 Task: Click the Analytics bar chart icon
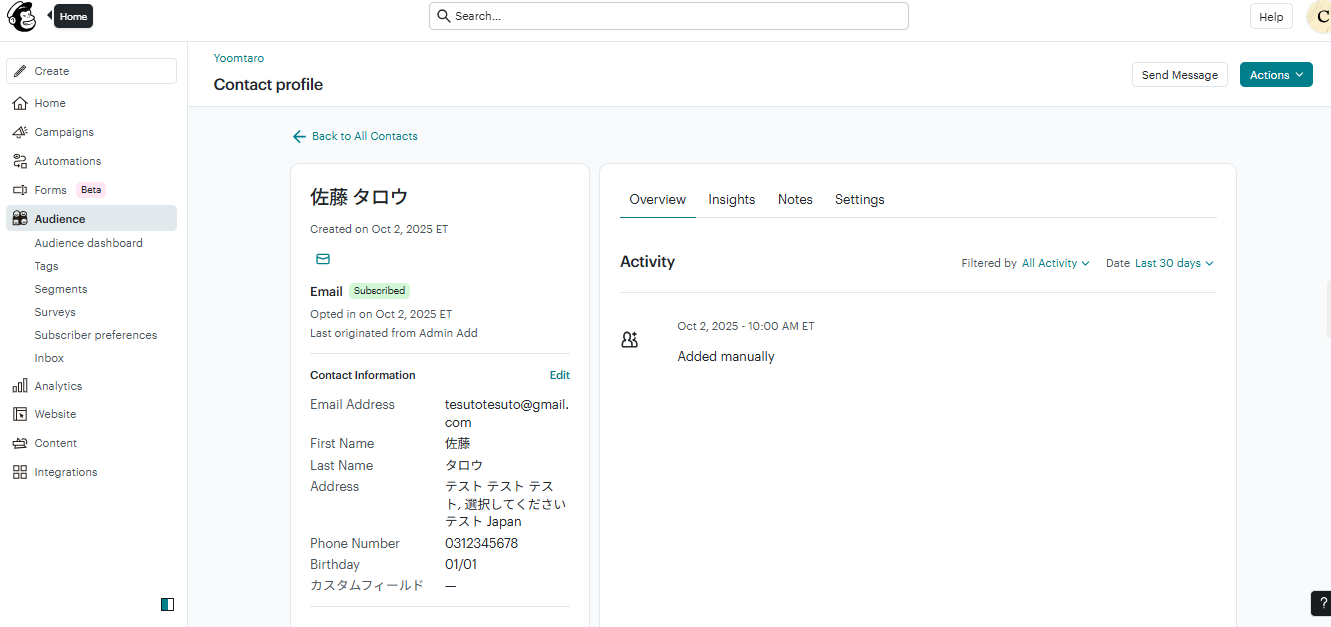pyautogui.click(x=20, y=386)
